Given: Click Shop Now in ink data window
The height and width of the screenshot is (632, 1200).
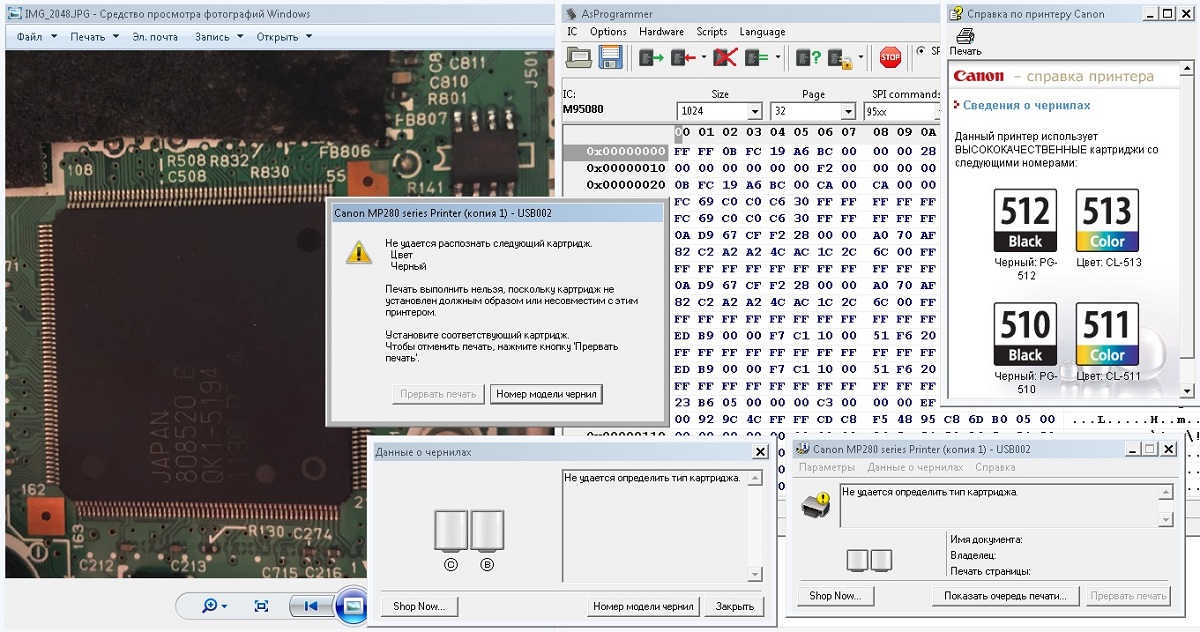Looking at the screenshot, I should pyautogui.click(x=418, y=606).
